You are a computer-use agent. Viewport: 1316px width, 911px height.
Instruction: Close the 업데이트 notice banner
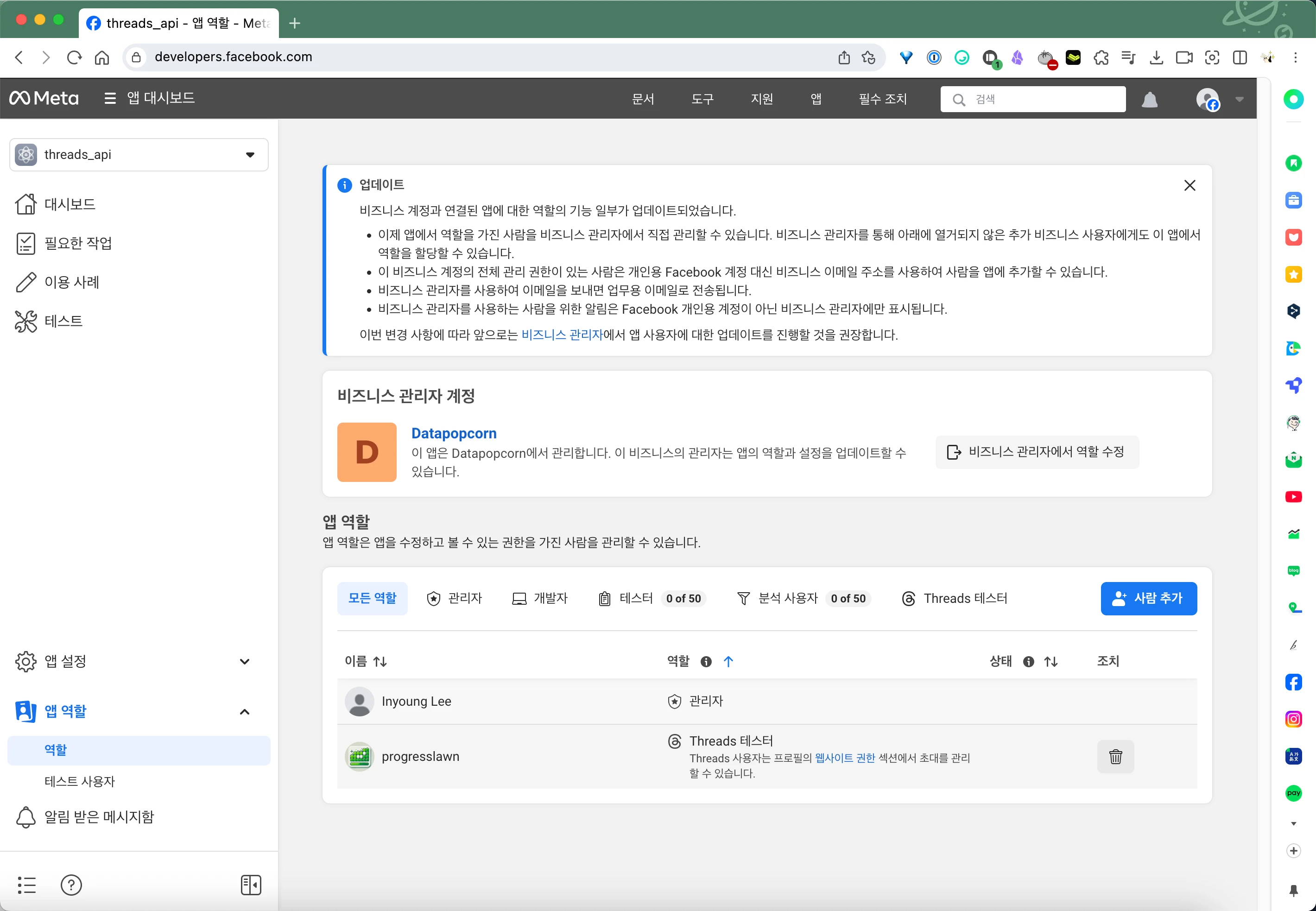click(1189, 185)
